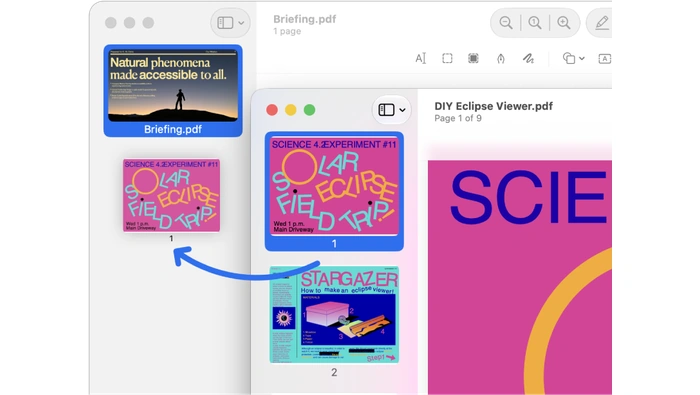The image size is (700, 395).
Task: Choose the Redact tool in markup bar
Action: 473,58
